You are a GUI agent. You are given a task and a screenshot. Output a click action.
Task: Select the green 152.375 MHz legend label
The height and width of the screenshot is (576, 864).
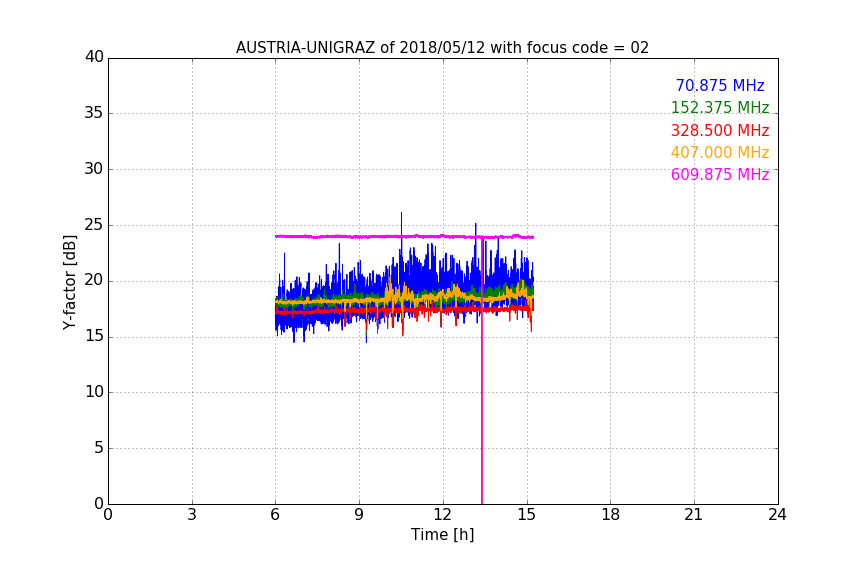point(720,107)
